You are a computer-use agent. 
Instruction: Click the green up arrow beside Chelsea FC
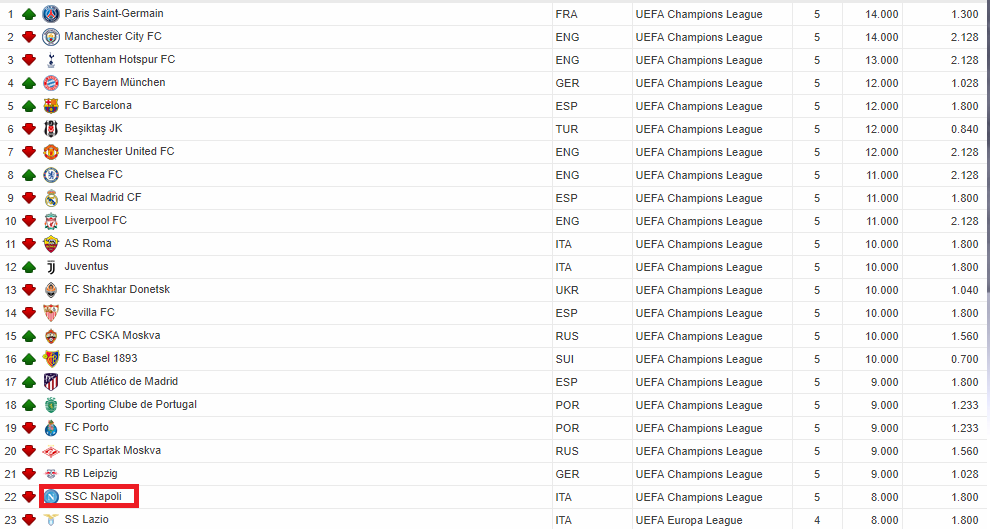[x=29, y=175]
